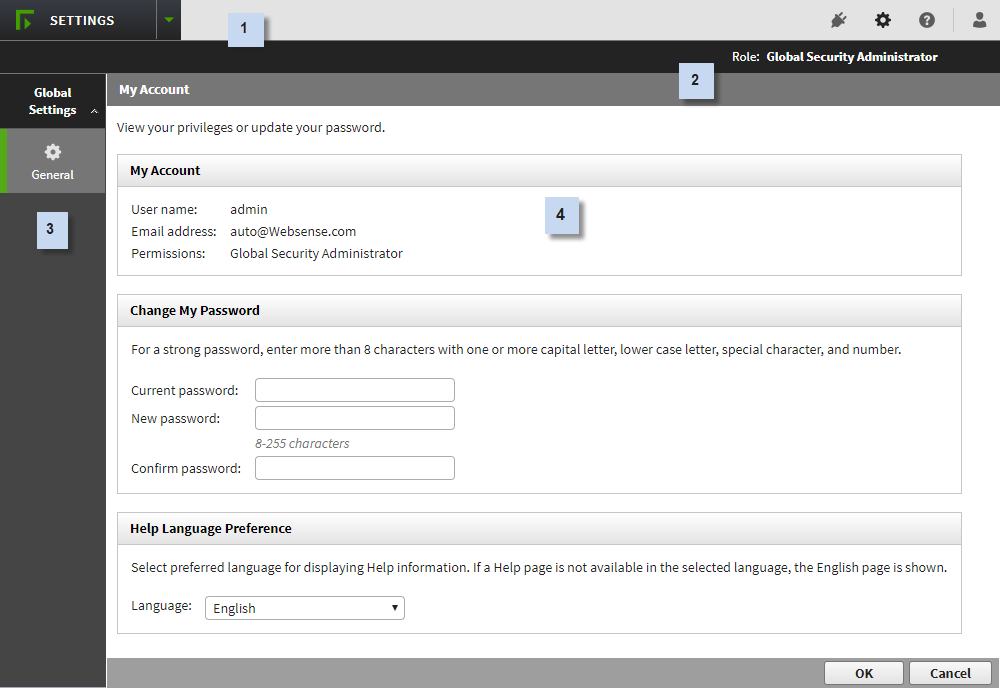The width and height of the screenshot is (1000, 689).
Task: Open the Language dropdown showing English
Action: 305,608
